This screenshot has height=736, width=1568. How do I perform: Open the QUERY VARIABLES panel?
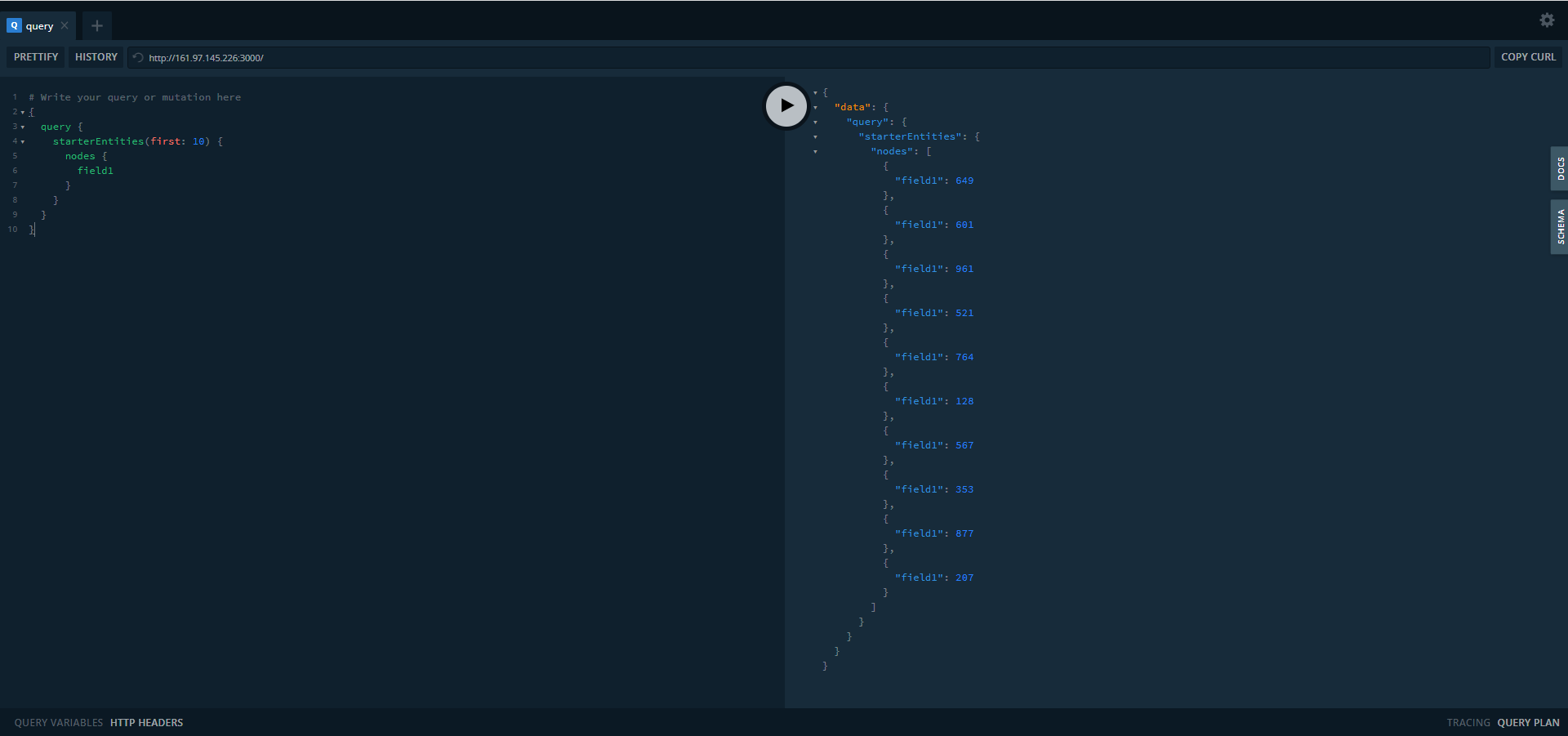click(x=57, y=722)
